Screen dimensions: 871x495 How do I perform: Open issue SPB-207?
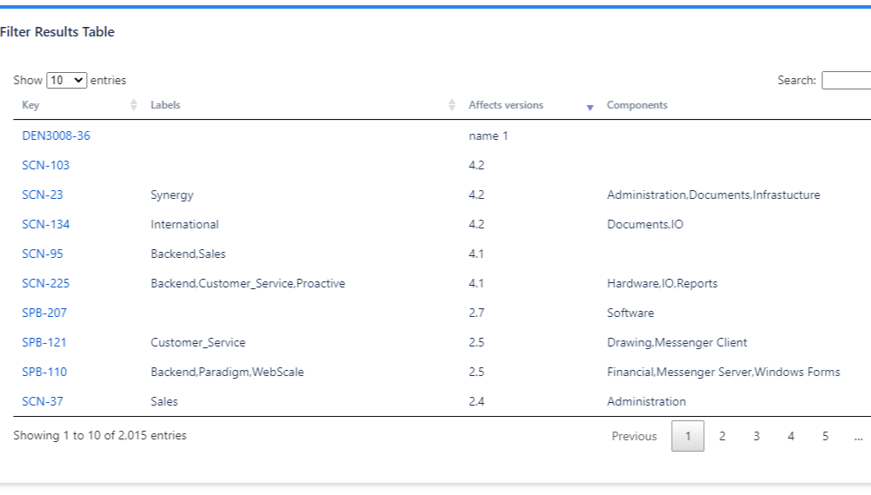[x=44, y=313]
